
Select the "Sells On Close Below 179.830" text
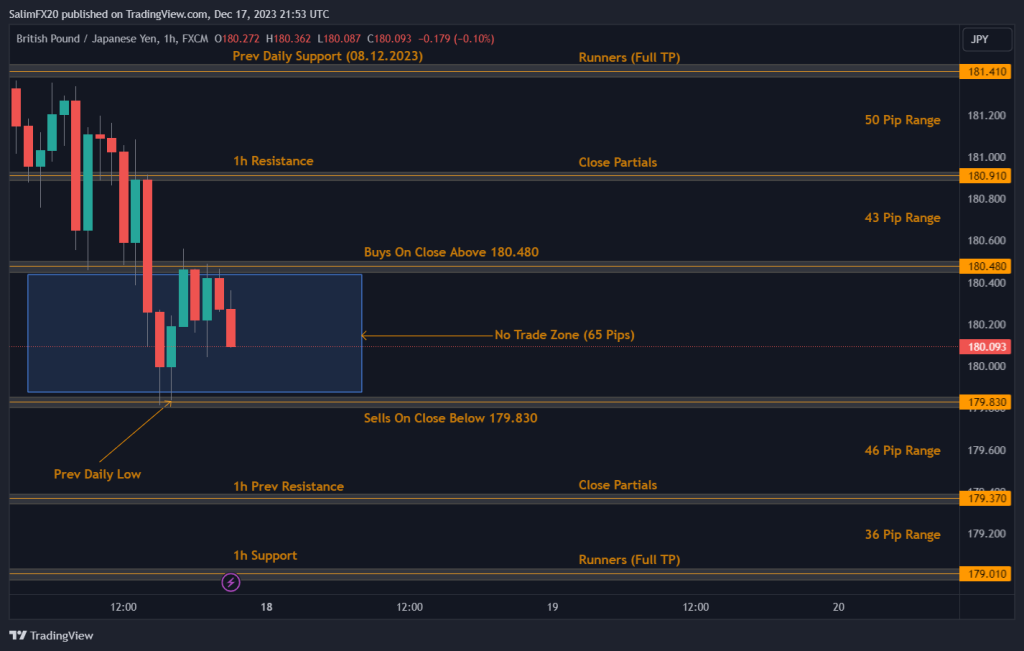(450, 418)
